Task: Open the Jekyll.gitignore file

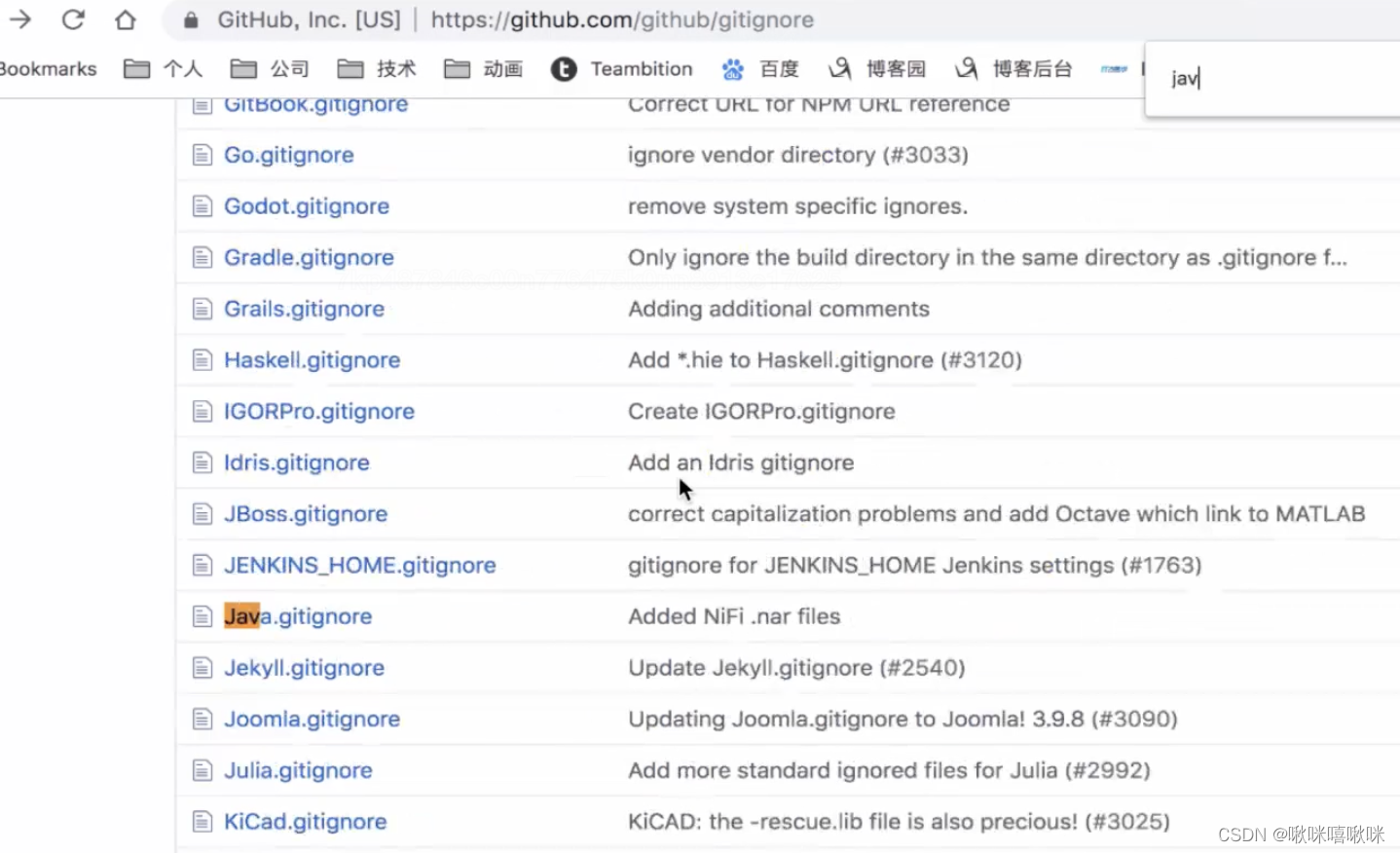Action: [304, 668]
